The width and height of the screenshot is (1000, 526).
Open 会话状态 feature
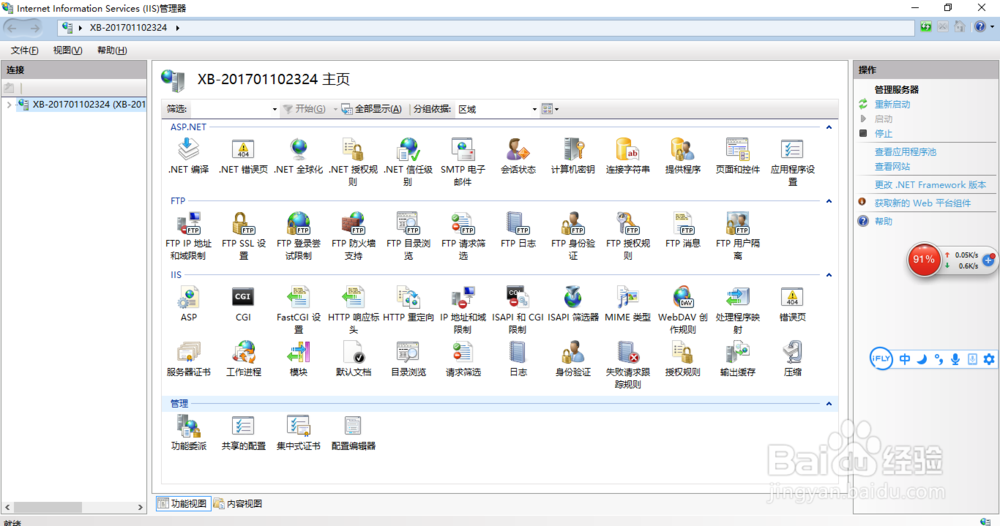(518, 156)
